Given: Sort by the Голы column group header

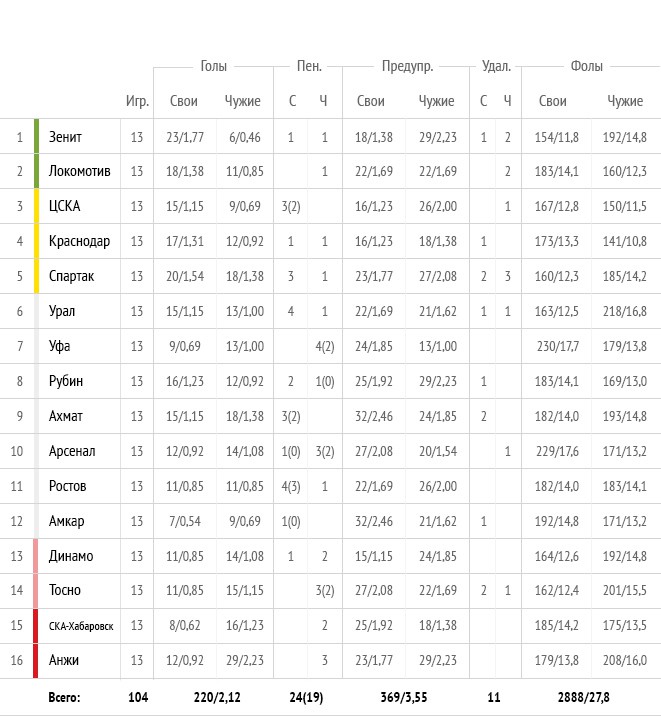Looking at the screenshot, I should click(x=213, y=66).
